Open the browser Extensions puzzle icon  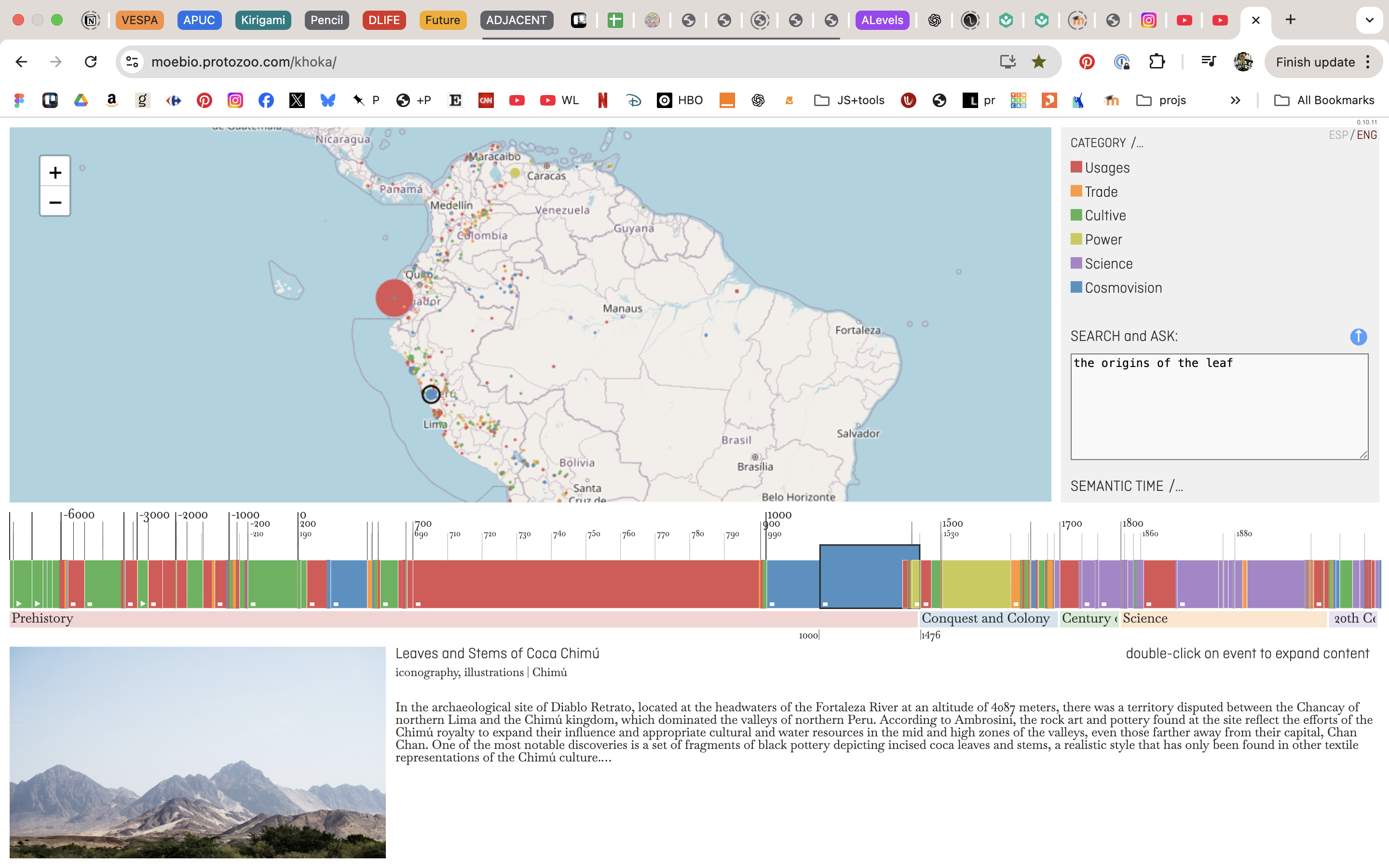[x=1157, y=62]
